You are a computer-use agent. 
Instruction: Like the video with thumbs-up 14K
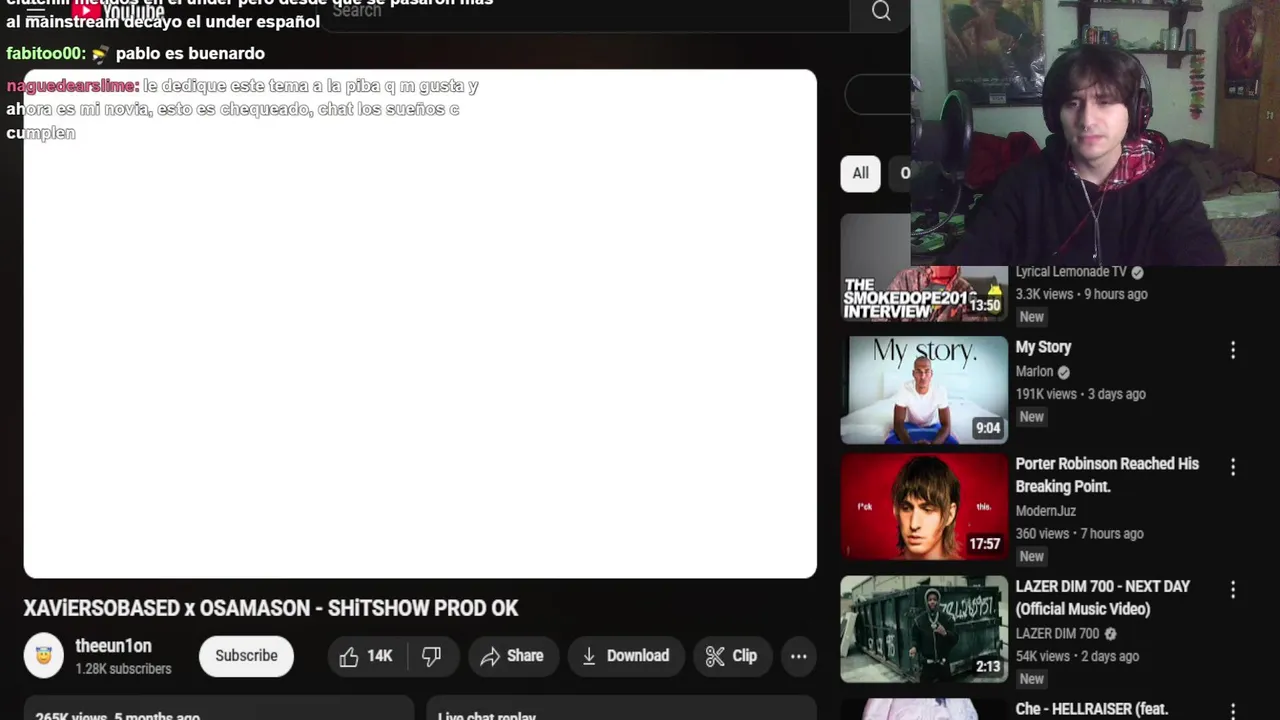(x=366, y=656)
